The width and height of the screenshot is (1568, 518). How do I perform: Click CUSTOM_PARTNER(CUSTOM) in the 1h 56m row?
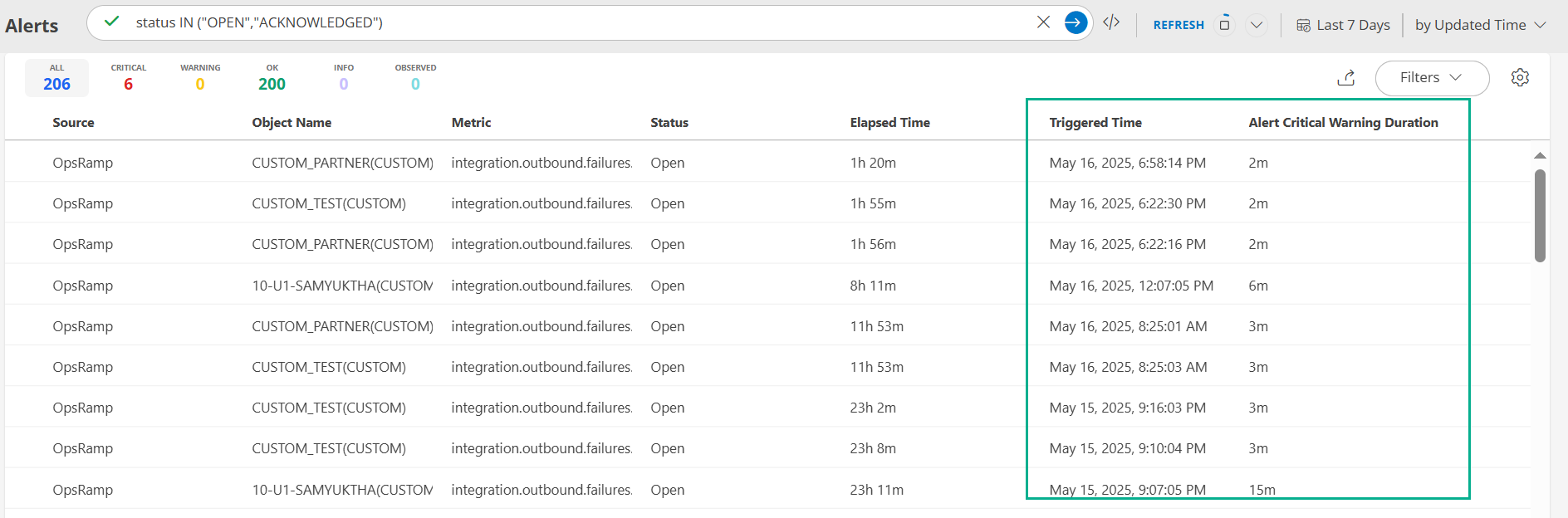point(342,244)
